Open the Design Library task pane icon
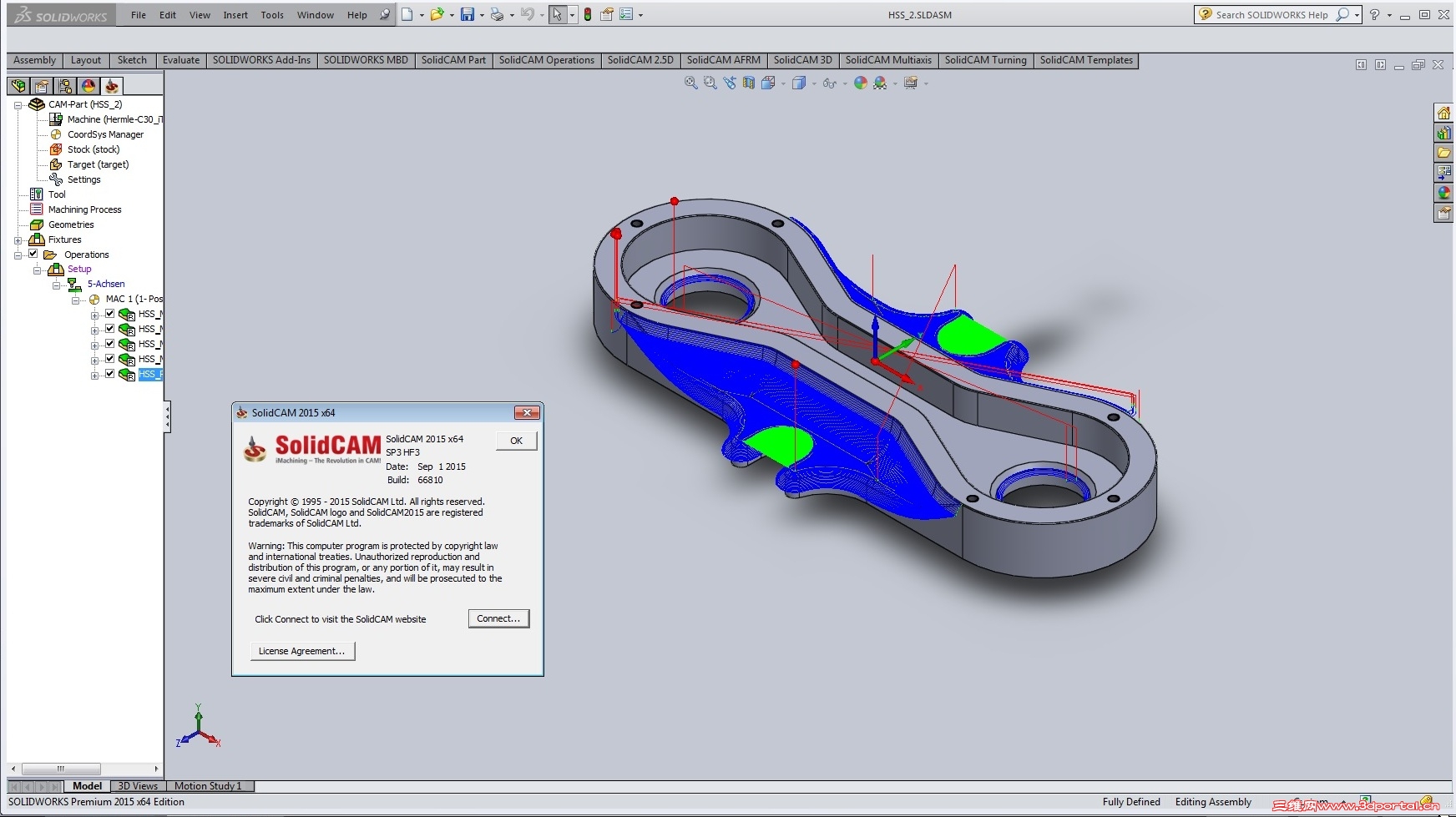The width and height of the screenshot is (1456, 817). pyautogui.click(x=1443, y=133)
